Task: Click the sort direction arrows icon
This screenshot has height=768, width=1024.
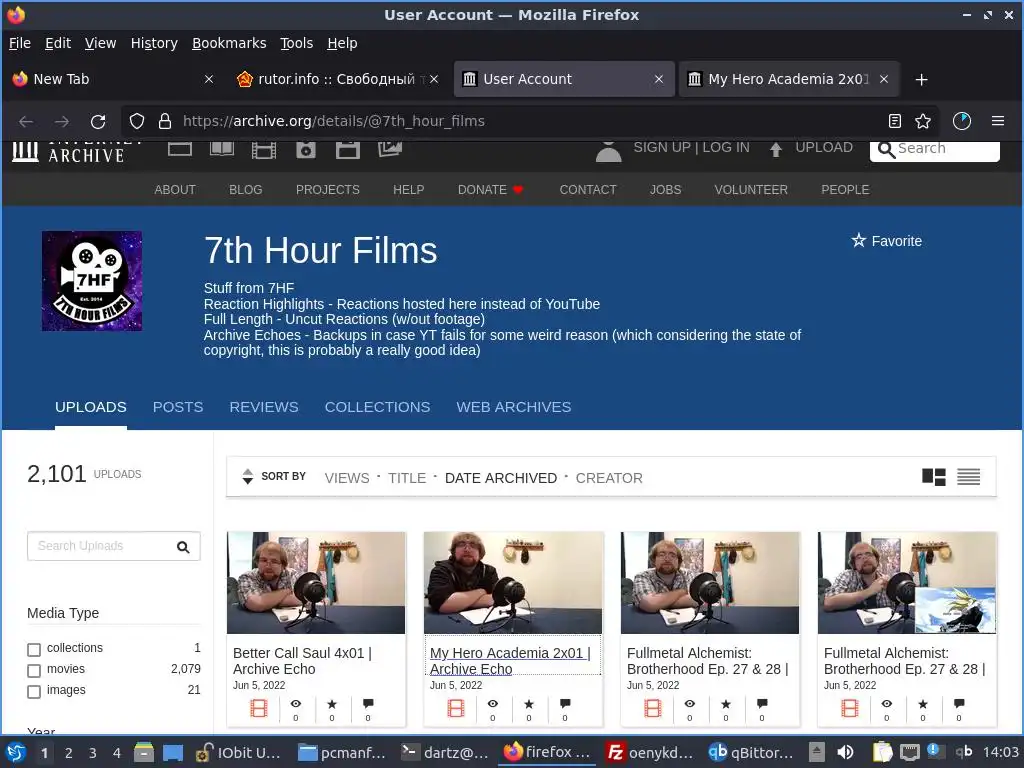Action: [248, 477]
